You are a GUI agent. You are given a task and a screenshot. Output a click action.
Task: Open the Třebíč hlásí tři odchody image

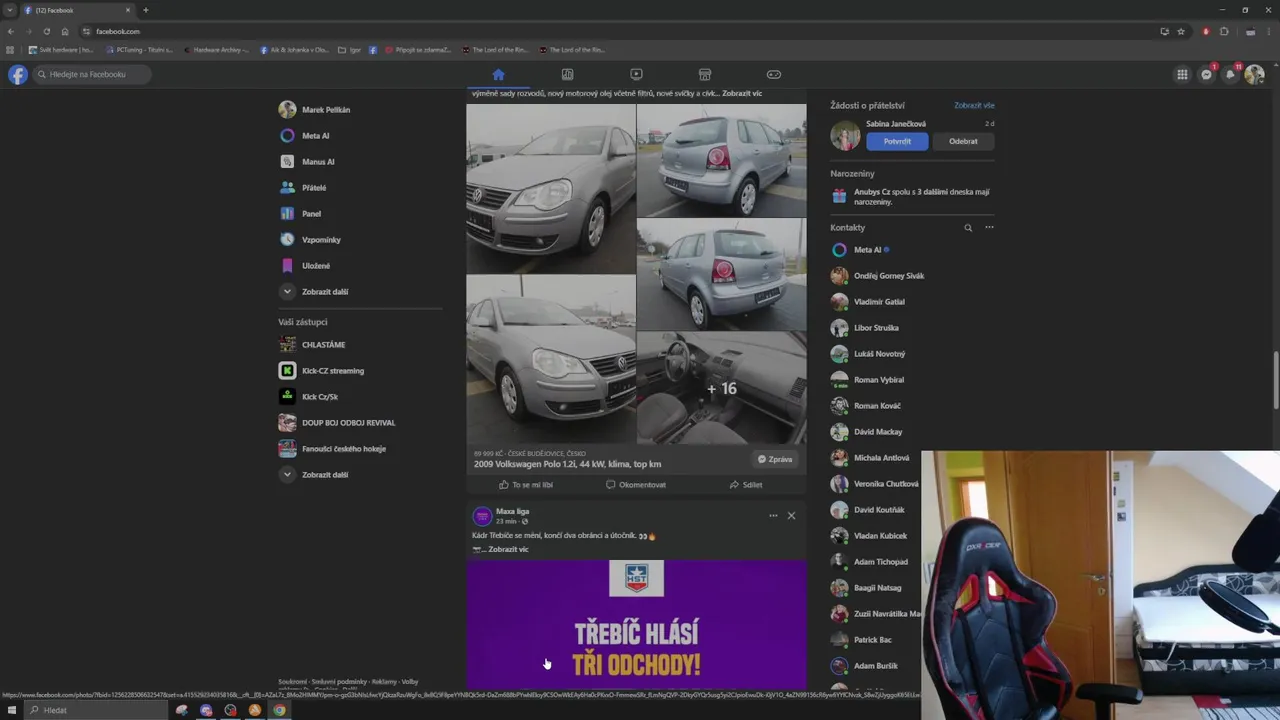click(x=636, y=624)
